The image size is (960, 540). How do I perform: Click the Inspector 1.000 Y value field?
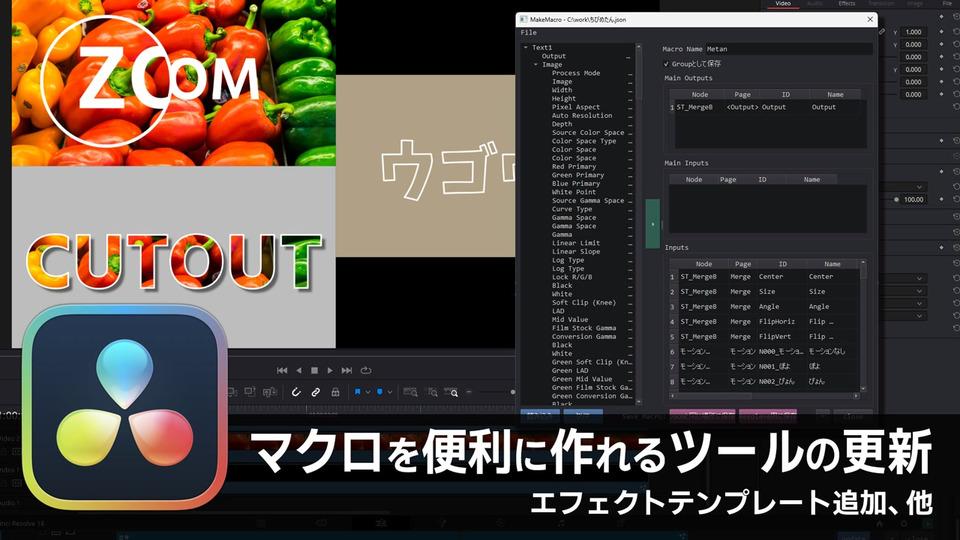(x=913, y=32)
